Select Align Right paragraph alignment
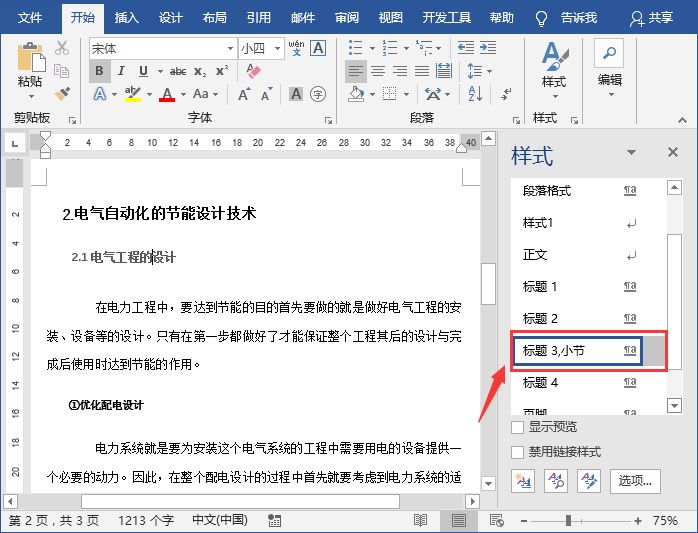The image size is (698, 533). point(400,71)
